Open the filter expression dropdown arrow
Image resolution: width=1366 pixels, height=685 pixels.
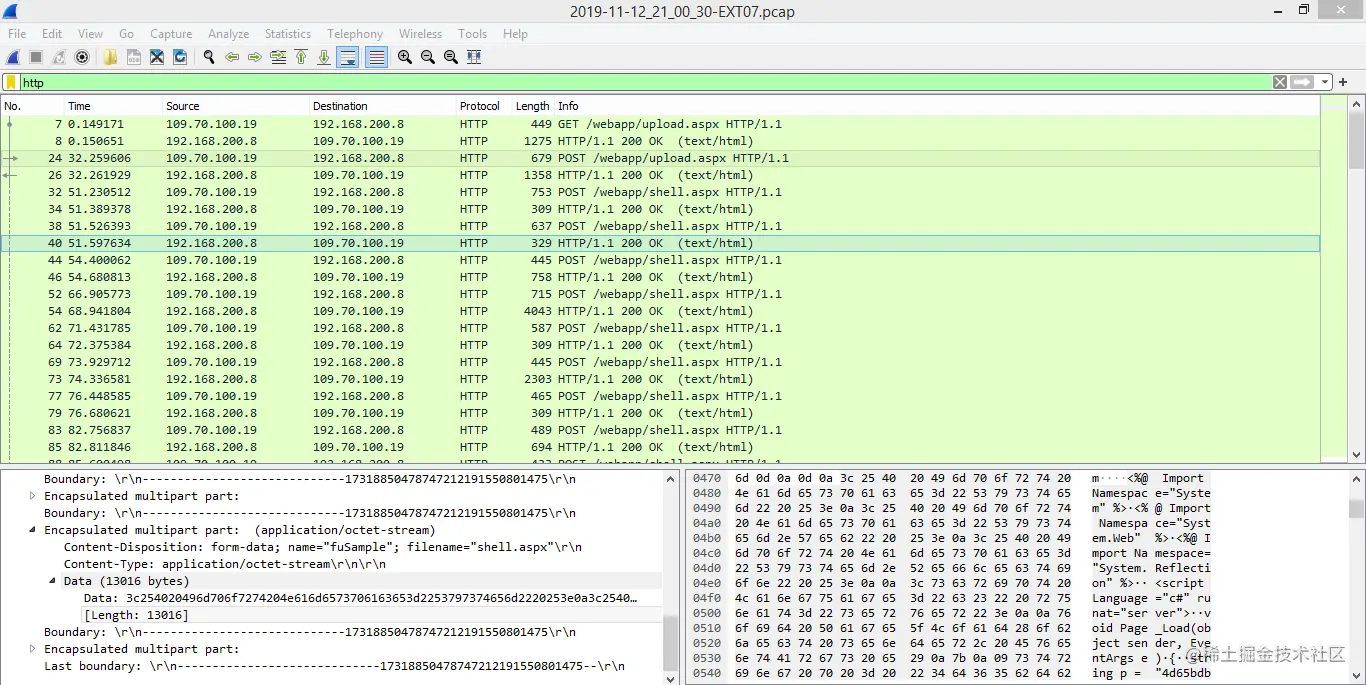click(1325, 82)
